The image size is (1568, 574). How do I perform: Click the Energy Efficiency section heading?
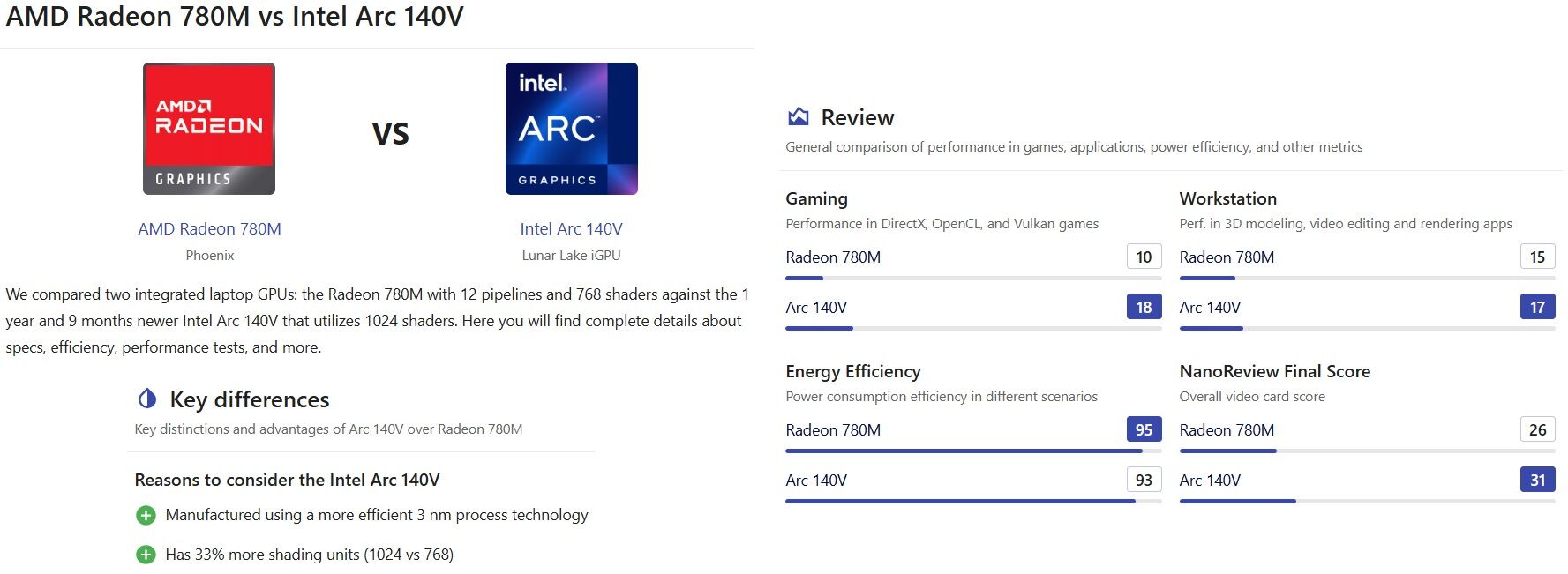coord(852,371)
